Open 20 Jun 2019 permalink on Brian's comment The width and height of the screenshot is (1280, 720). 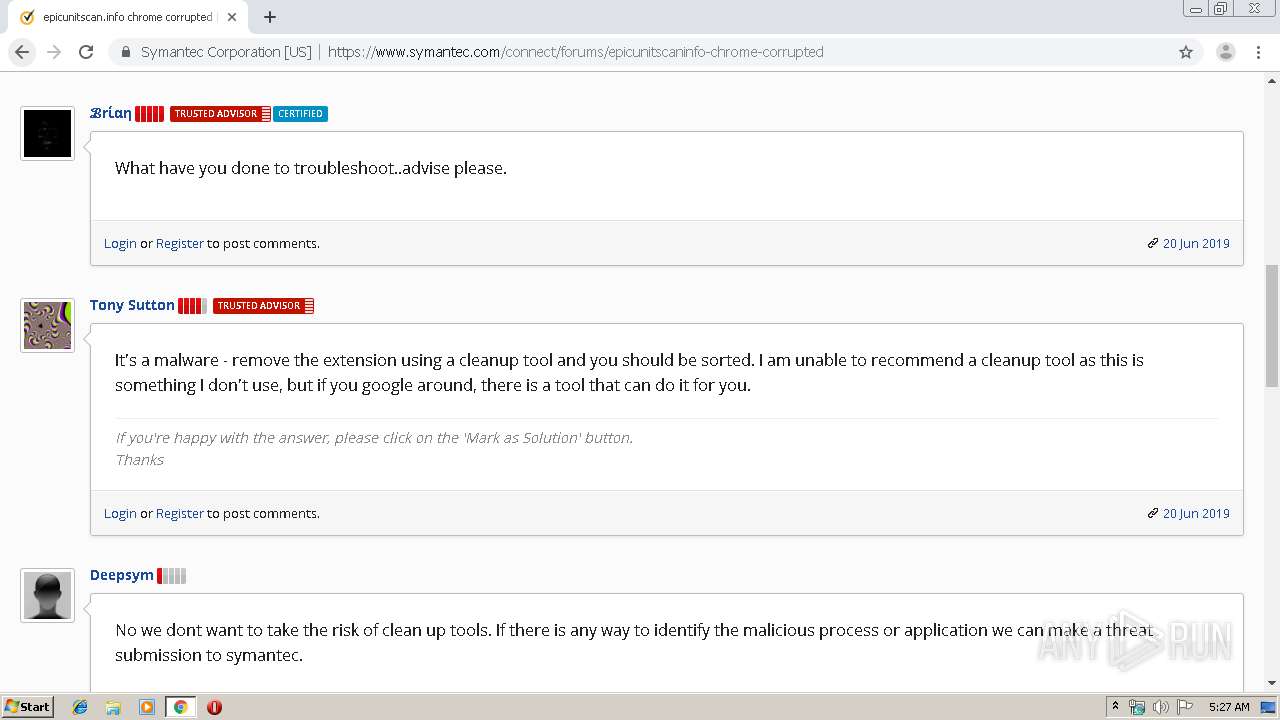pos(1195,243)
